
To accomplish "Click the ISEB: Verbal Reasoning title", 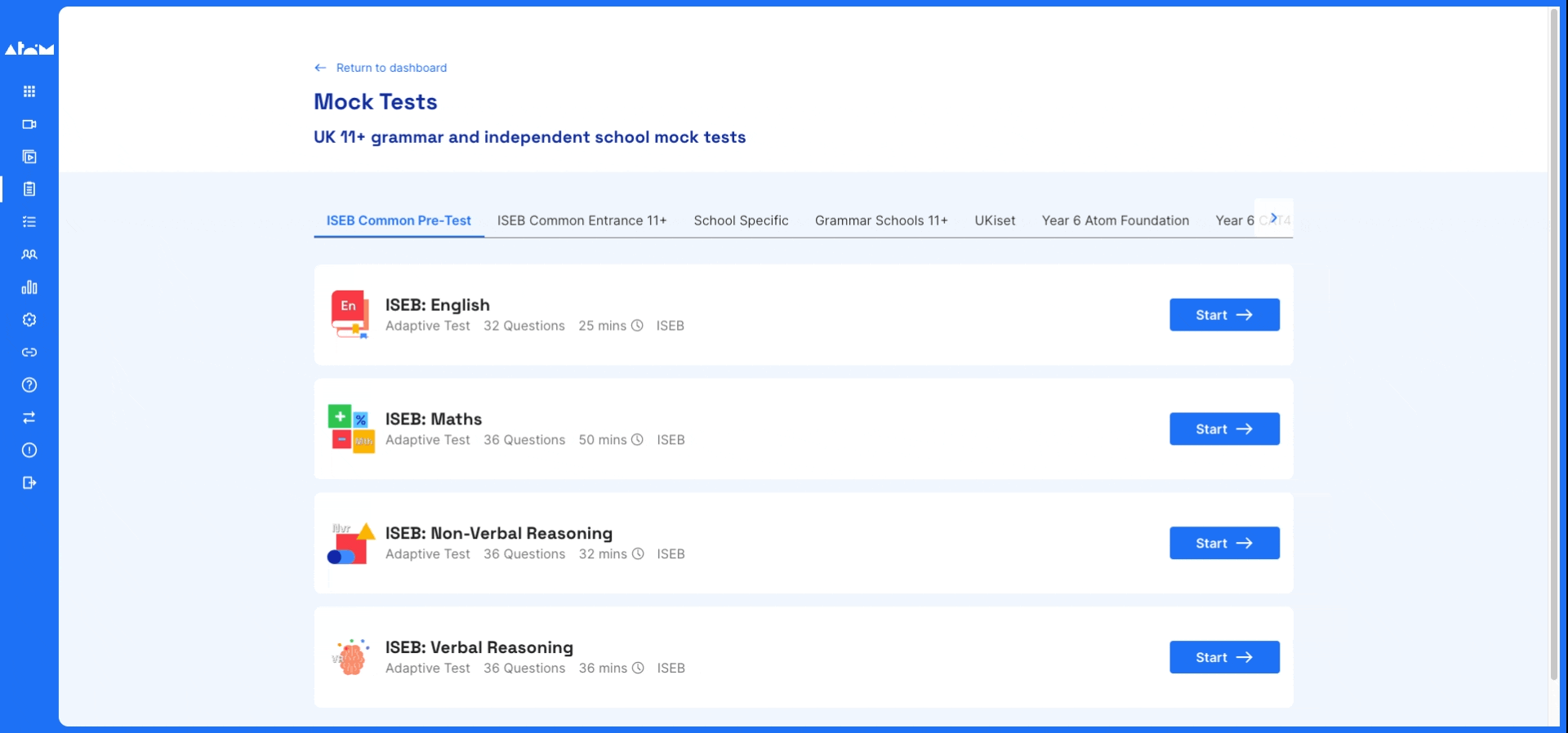I will 479,647.
